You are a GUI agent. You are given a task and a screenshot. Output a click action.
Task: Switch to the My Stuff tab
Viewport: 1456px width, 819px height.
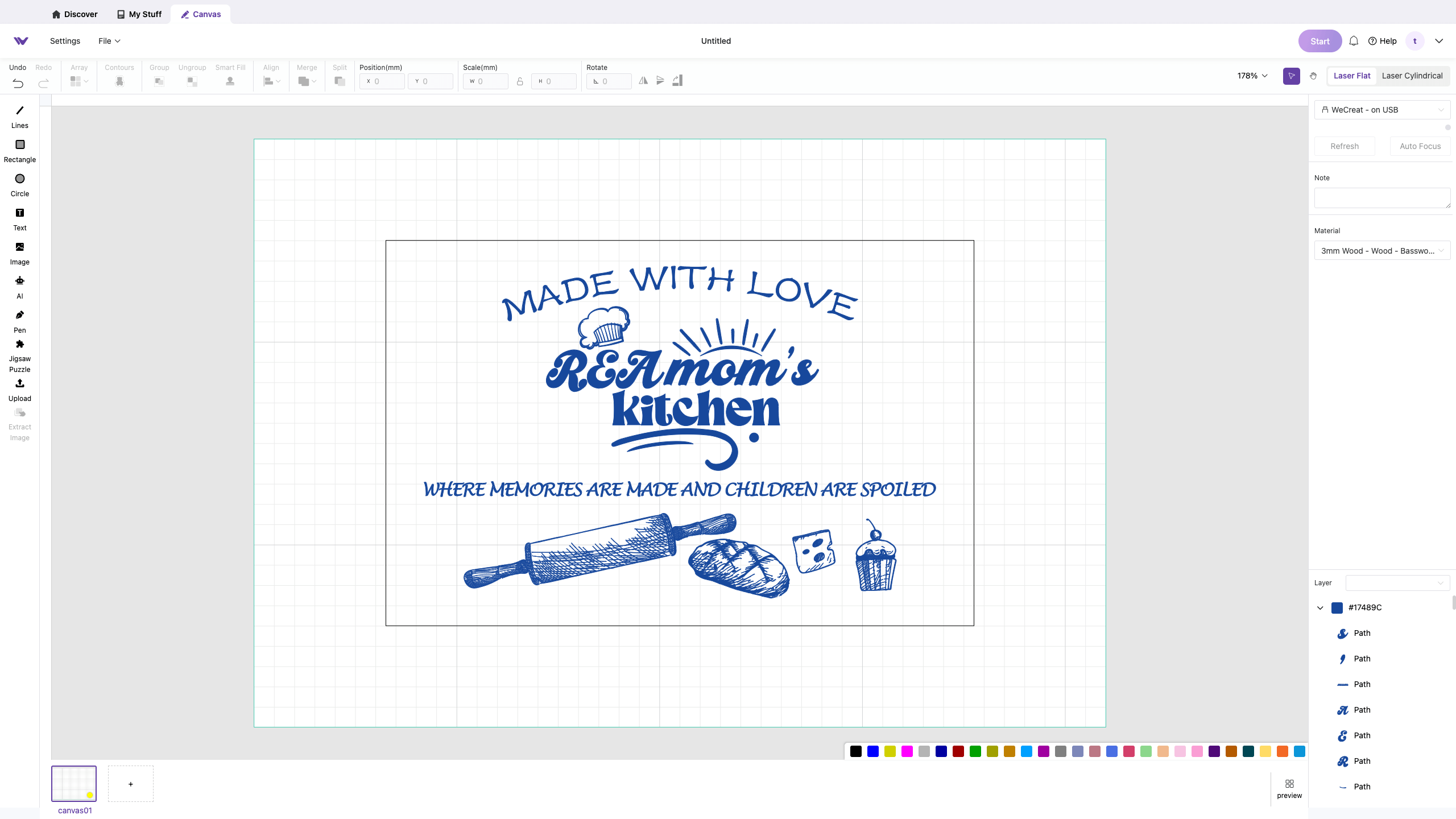click(139, 14)
